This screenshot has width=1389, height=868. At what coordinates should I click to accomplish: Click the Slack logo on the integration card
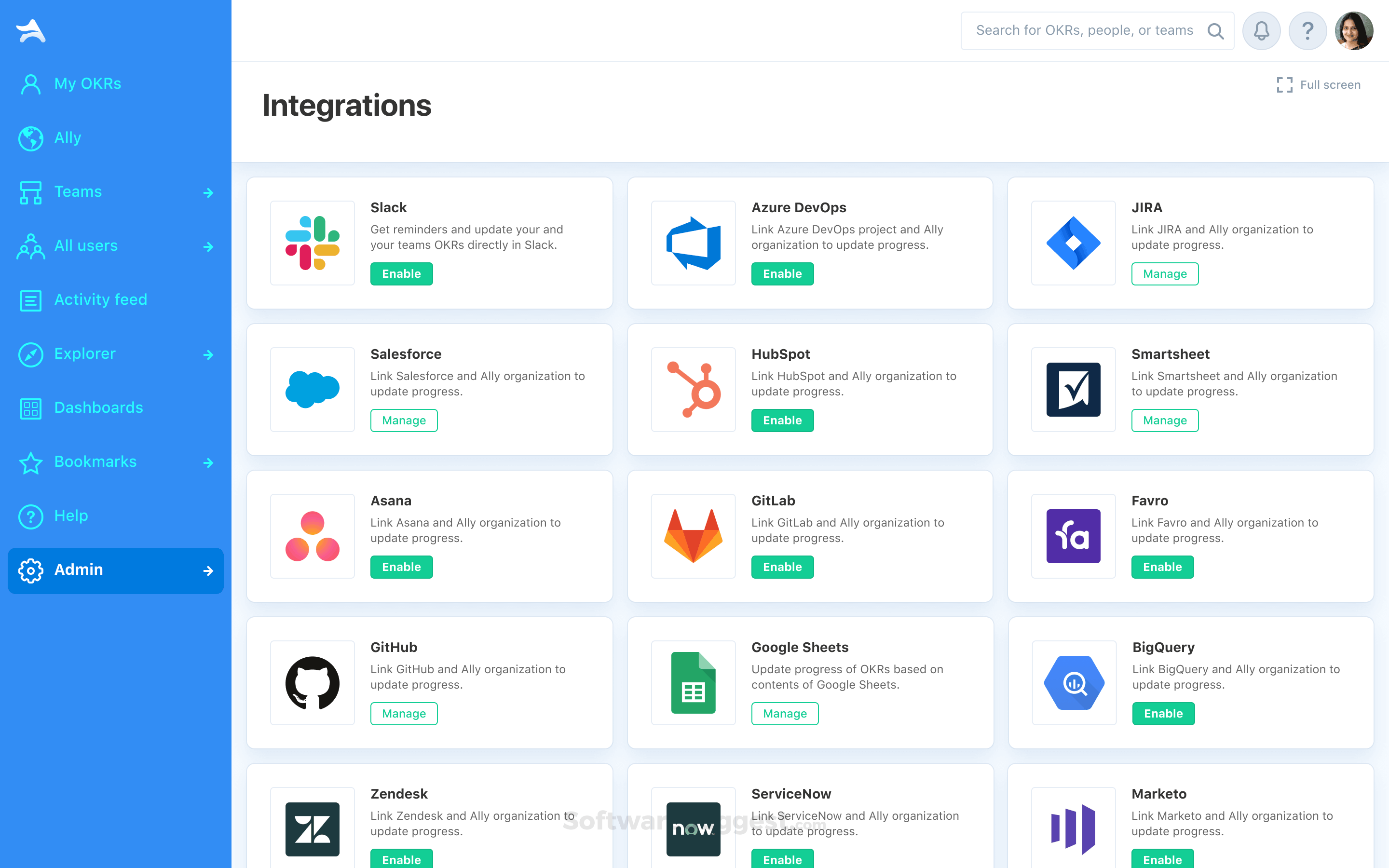(312, 243)
